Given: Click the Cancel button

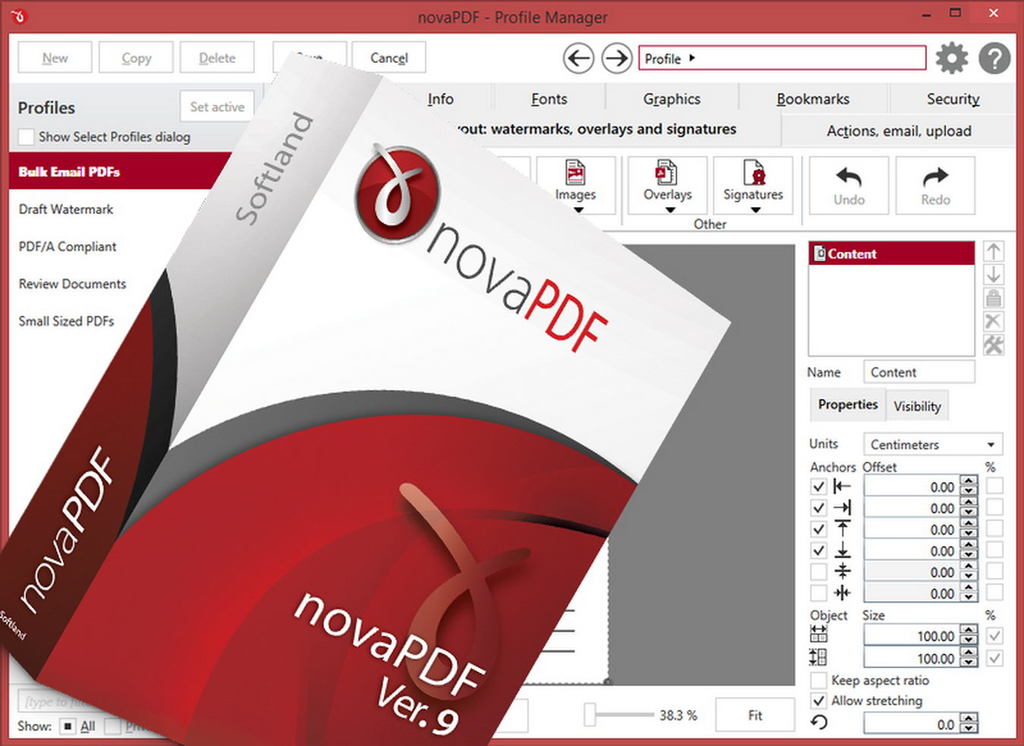Looking at the screenshot, I should click(x=389, y=58).
